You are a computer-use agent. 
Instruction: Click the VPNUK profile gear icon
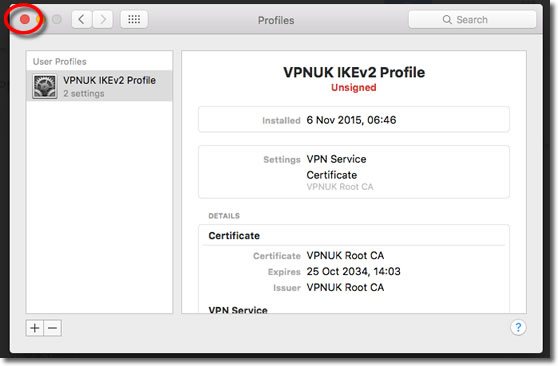44,86
